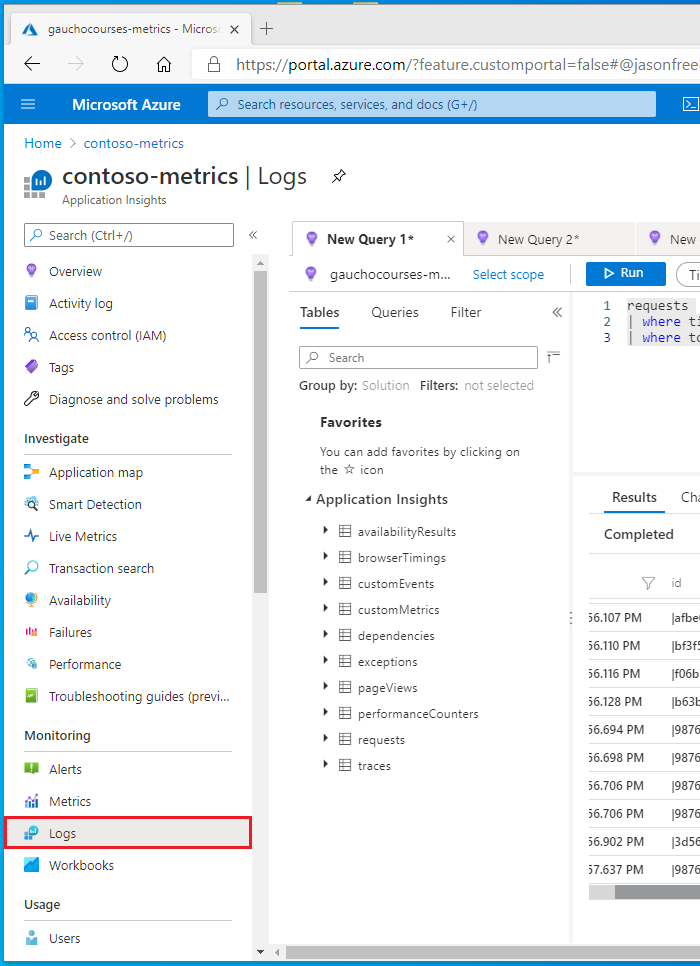Select Logs in the Monitoring section

(x=128, y=833)
